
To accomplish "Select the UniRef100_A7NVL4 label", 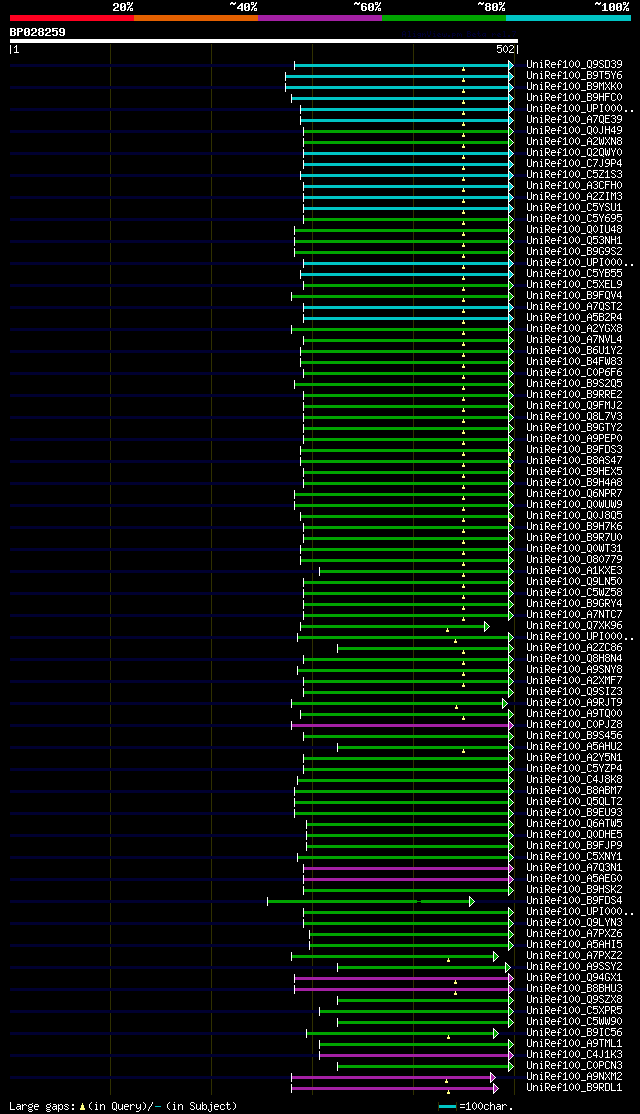I will (x=574, y=340).
